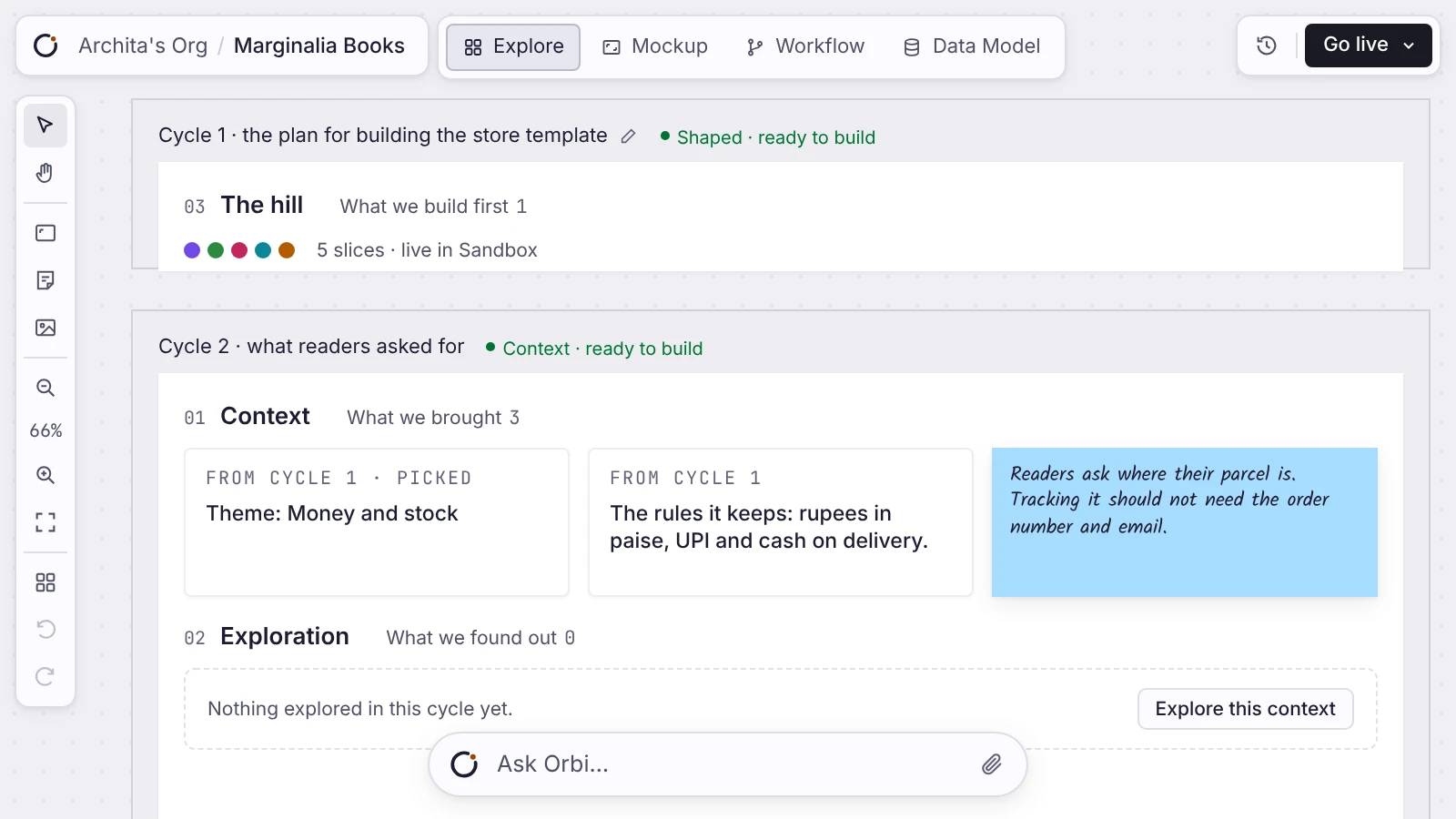Switch to the Mockup tab
The width and height of the screenshot is (1456, 819).
point(655,46)
